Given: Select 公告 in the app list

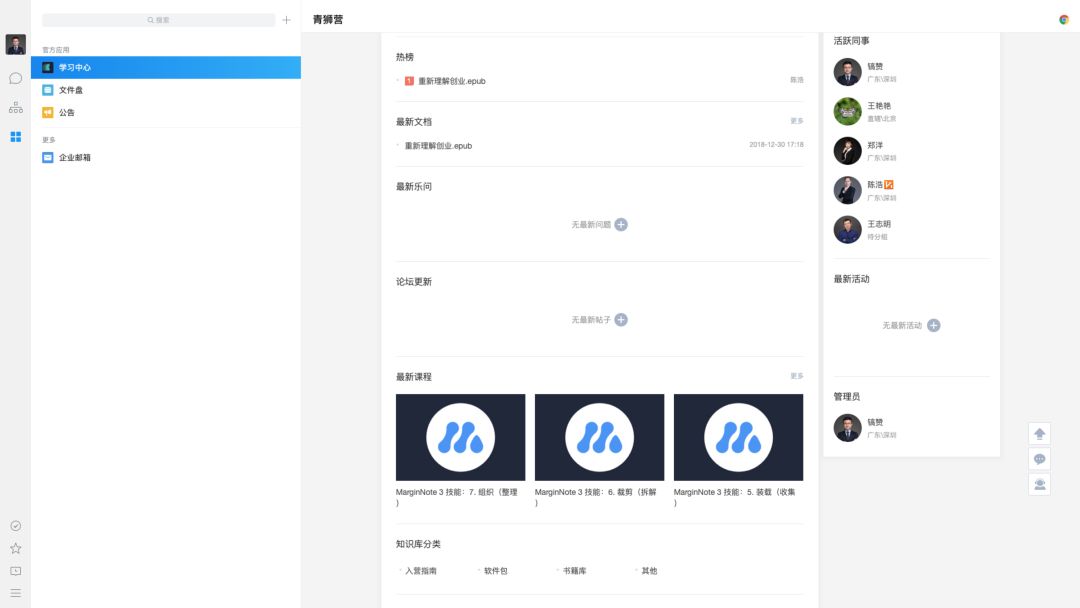Looking at the screenshot, I should [166, 112].
